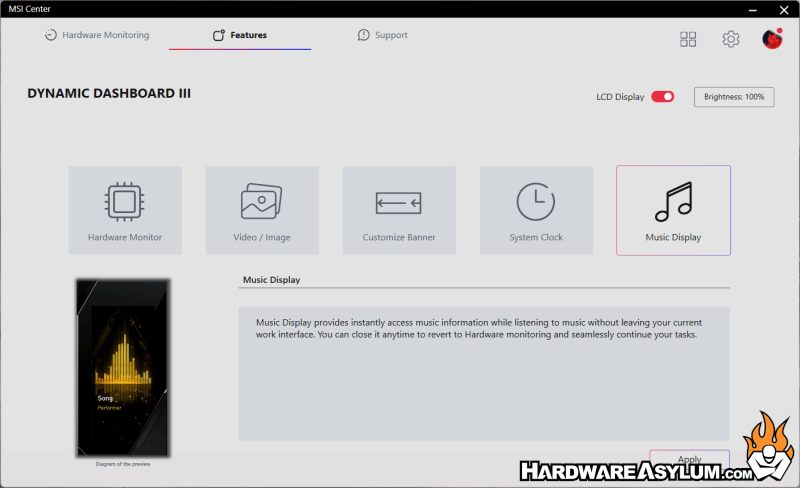Click the 'Diagram of the preview' caption
This screenshot has height=488, width=800.
[x=123, y=464]
